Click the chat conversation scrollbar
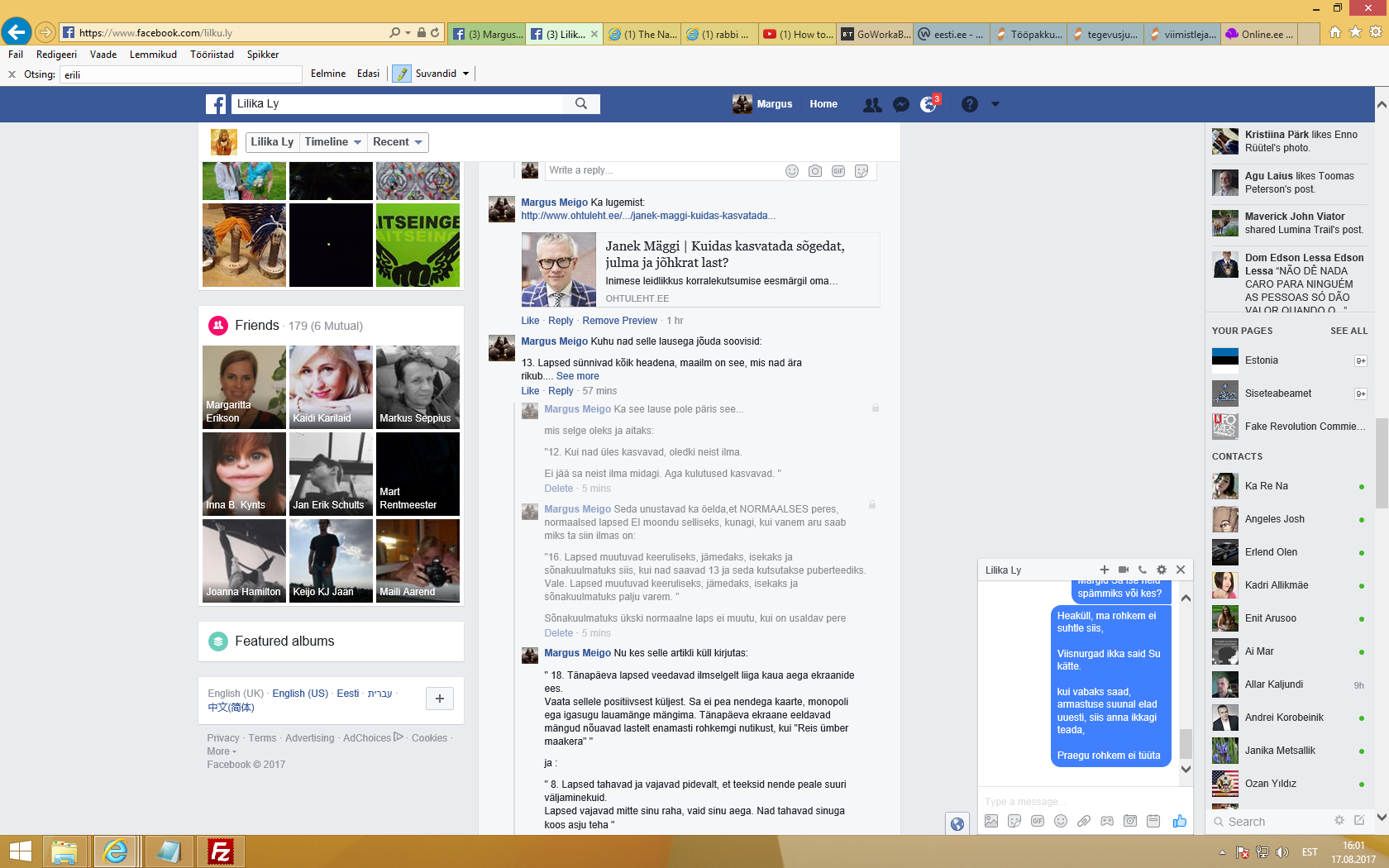The width and height of the screenshot is (1389, 868). (x=1186, y=742)
